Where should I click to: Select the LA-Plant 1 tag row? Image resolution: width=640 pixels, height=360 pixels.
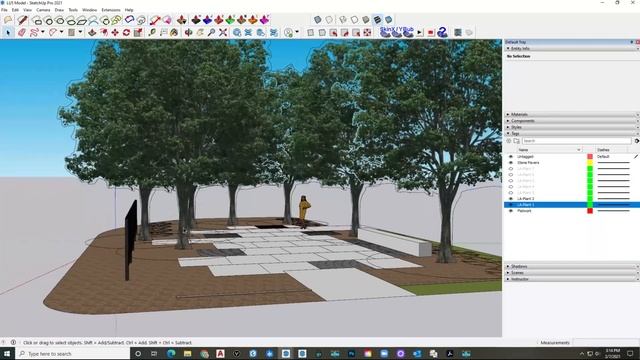pos(572,205)
